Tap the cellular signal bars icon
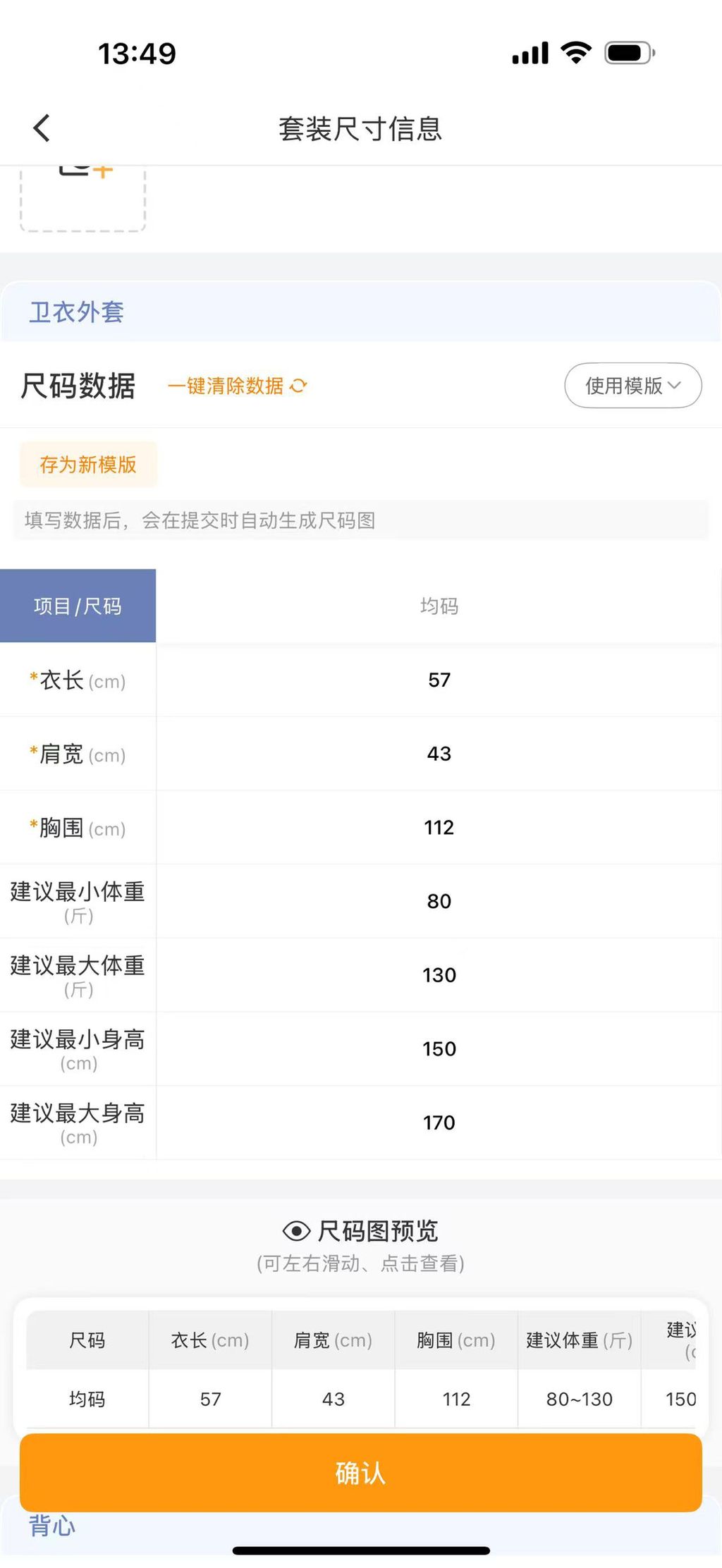This screenshot has height=1568, width=722. [x=530, y=53]
